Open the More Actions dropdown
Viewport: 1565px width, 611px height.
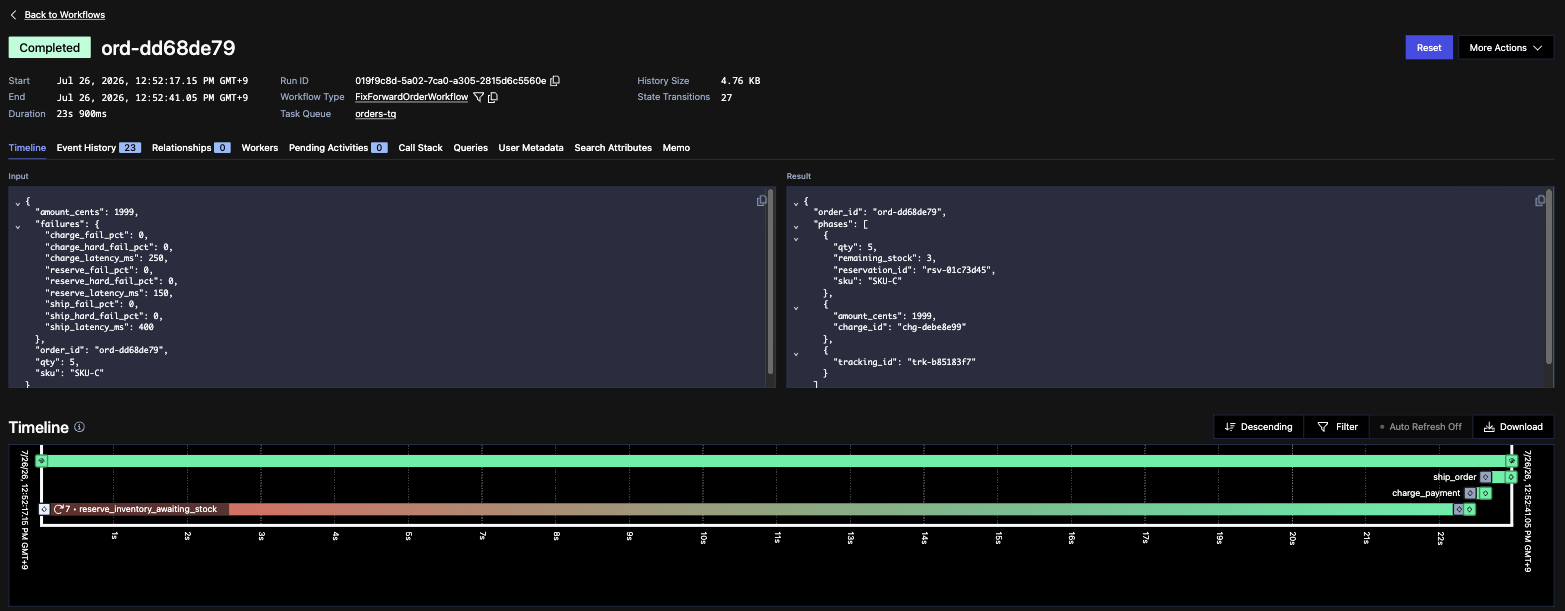pos(1506,47)
